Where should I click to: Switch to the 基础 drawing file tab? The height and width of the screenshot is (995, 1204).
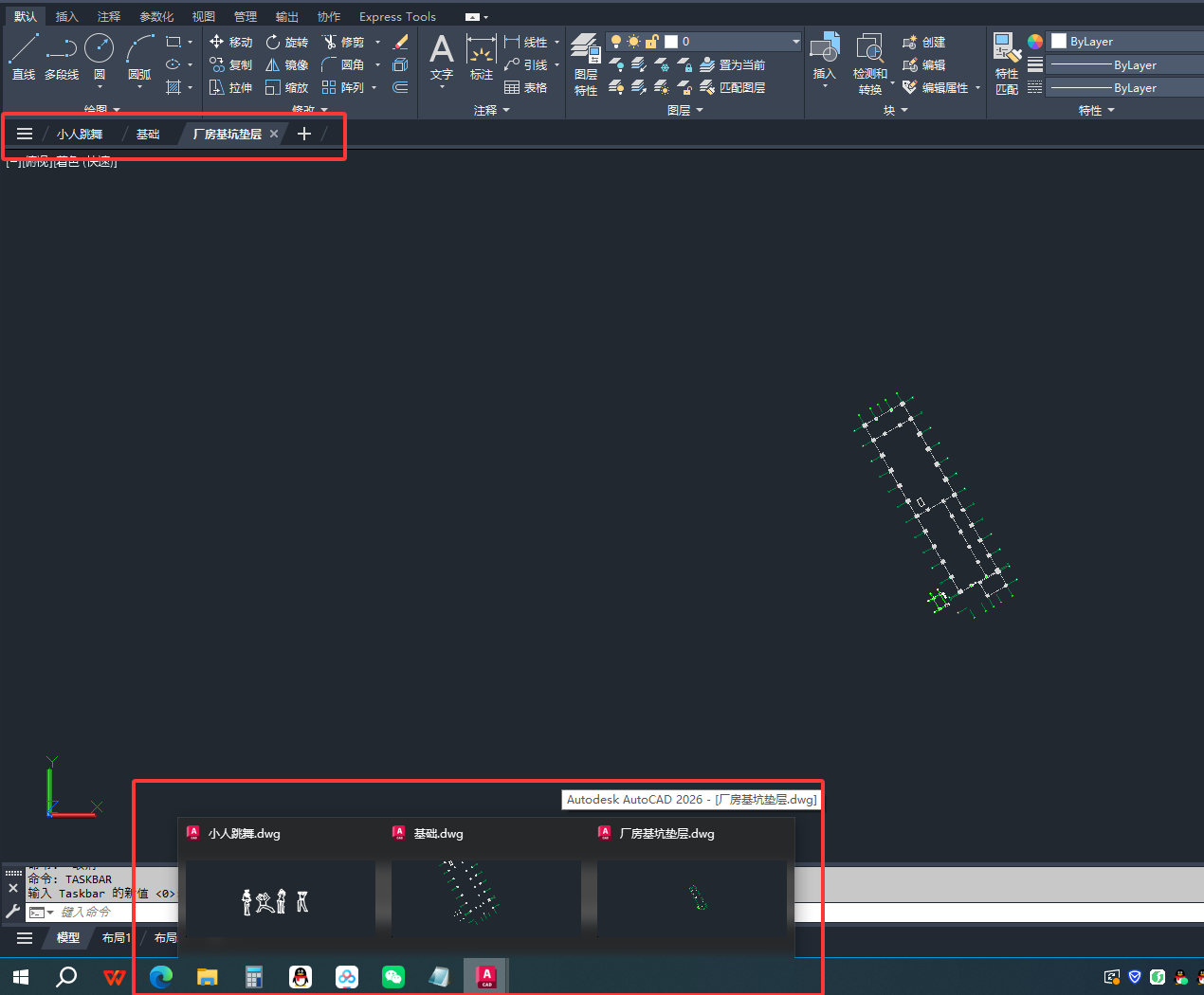(148, 134)
